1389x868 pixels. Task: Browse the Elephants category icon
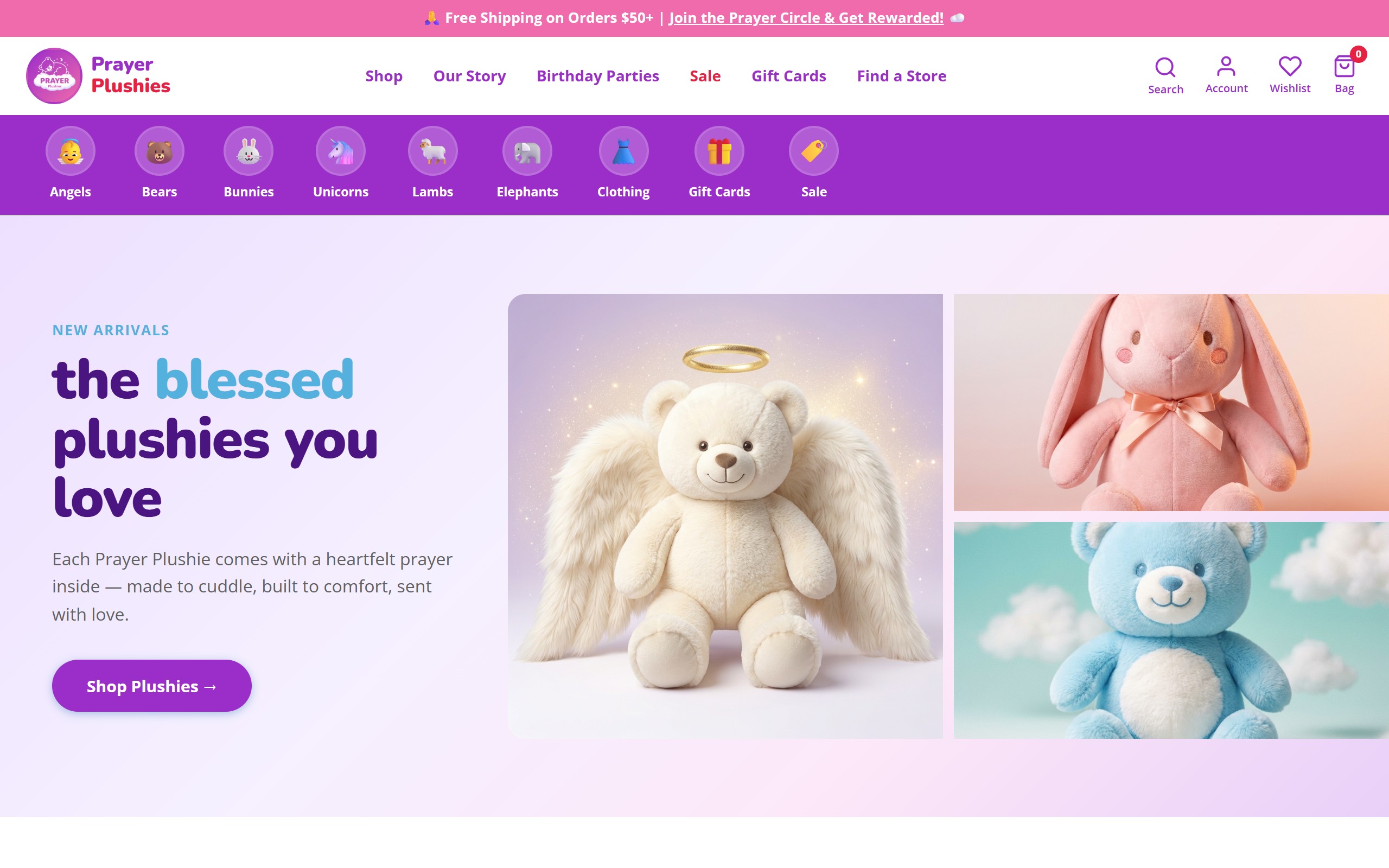(527, 151)
